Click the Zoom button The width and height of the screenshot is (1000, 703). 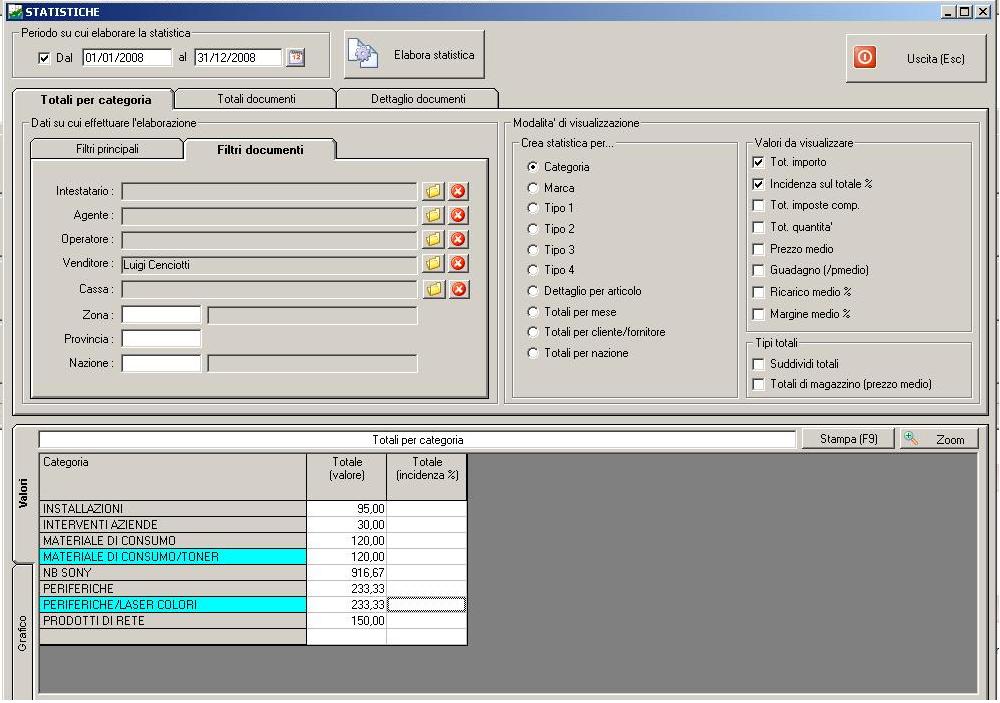click(938, 439)
